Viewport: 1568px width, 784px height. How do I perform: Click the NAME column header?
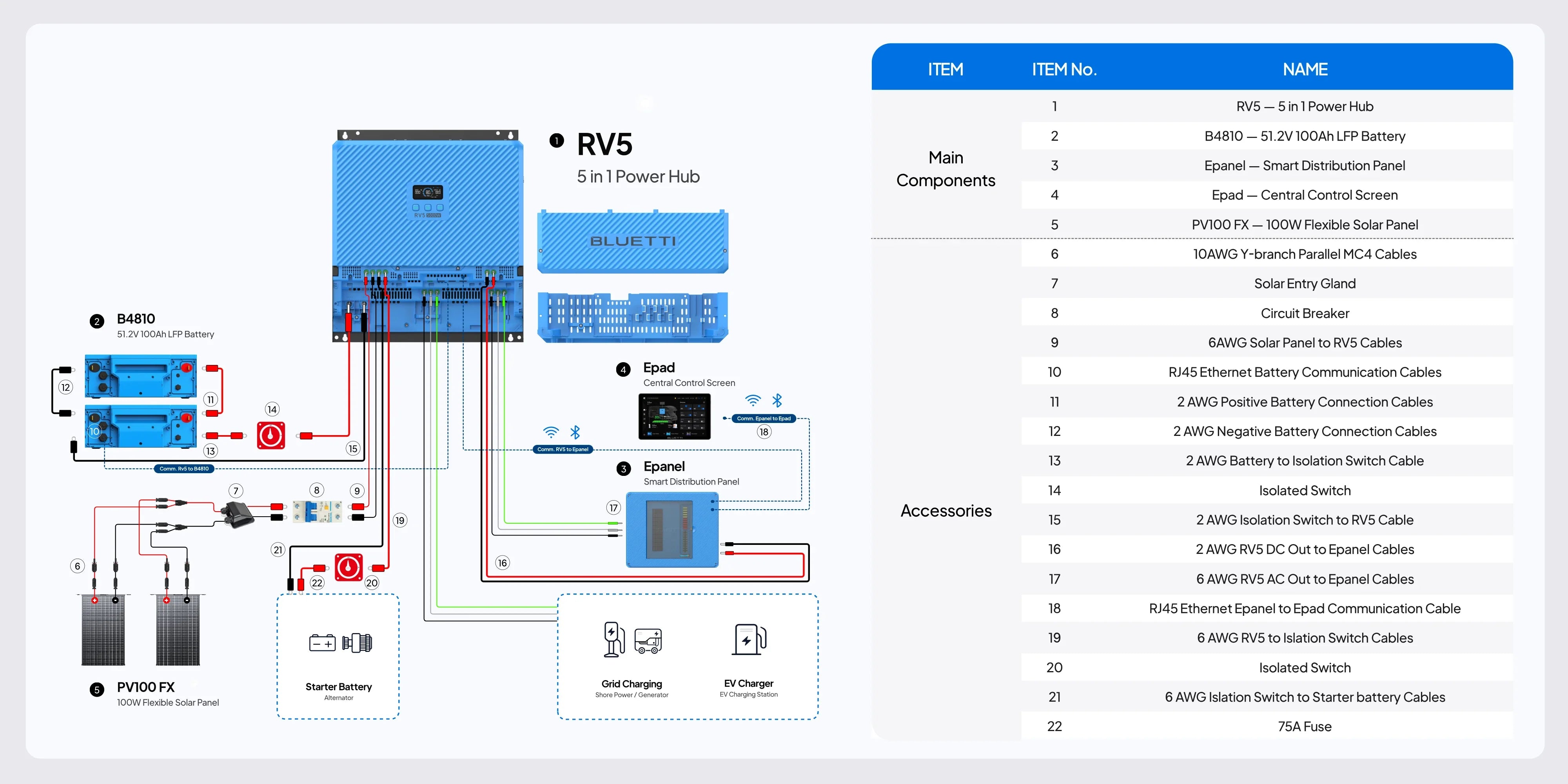(1305, 69)
